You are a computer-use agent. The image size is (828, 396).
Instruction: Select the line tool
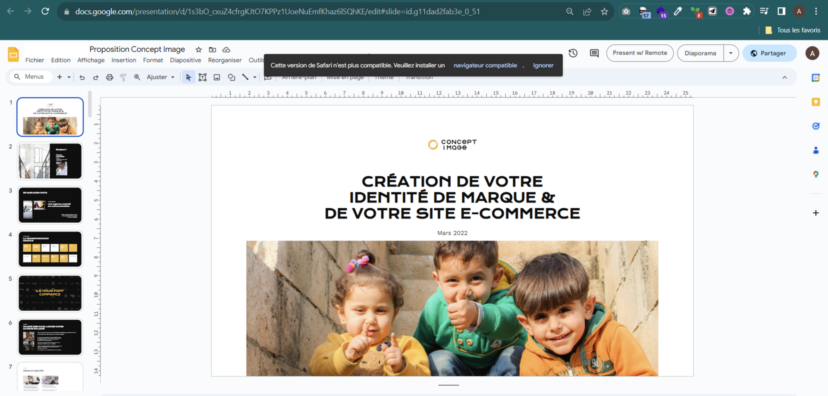point(245,77)
